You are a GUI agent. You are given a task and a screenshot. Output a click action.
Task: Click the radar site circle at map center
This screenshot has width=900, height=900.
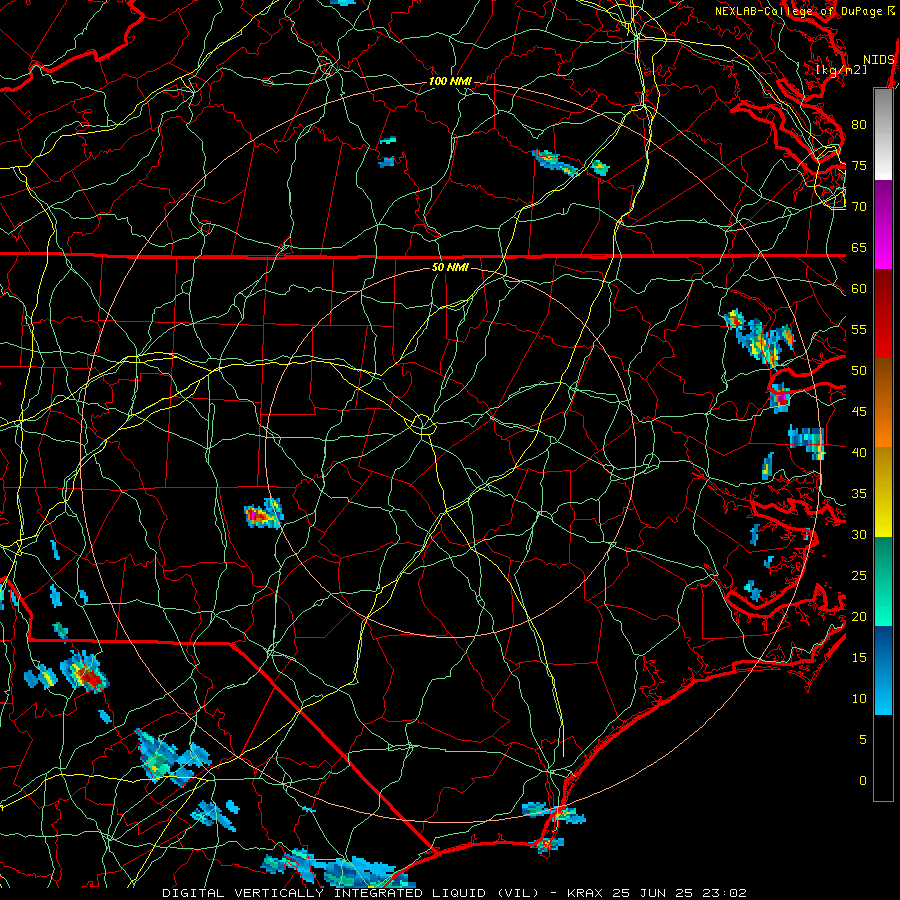[x=422, y=424]
